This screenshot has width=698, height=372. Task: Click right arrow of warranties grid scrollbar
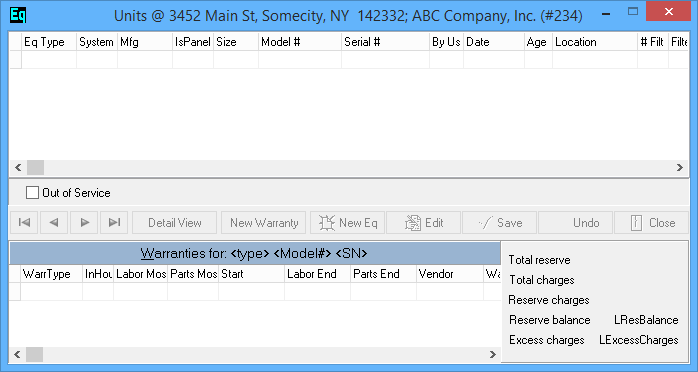tap(493, 355)
